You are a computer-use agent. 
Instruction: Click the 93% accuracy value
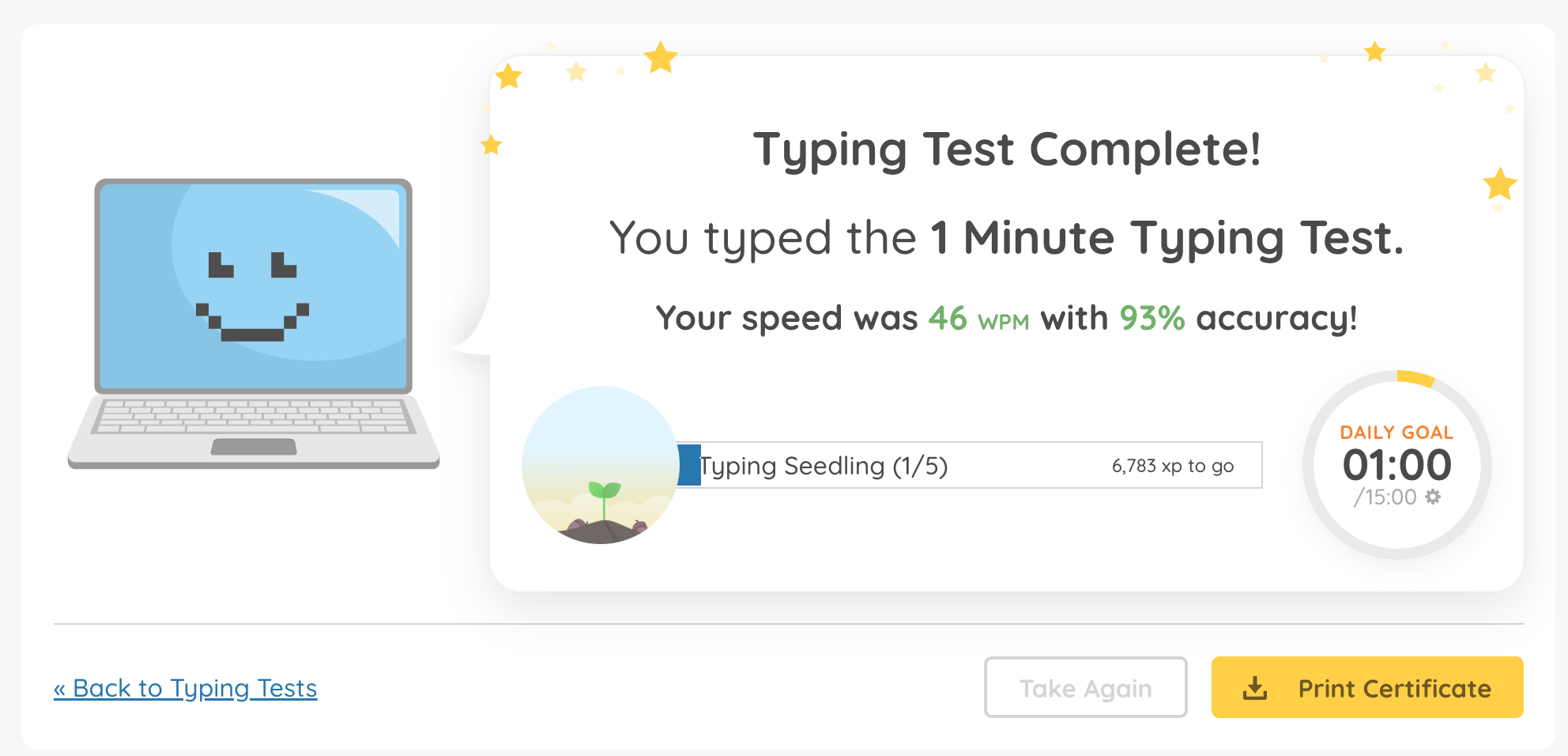tap(1151, 319)
